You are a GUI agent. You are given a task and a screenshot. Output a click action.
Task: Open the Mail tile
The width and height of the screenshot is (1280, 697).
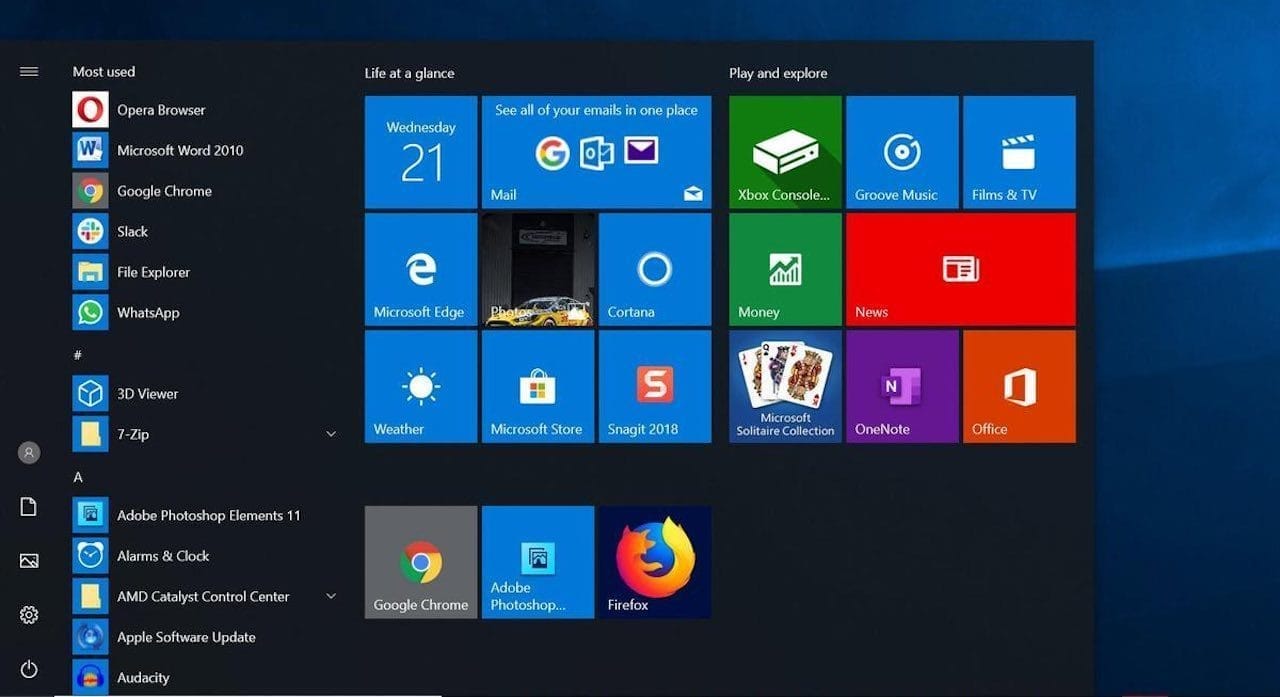tap(597, 152)
